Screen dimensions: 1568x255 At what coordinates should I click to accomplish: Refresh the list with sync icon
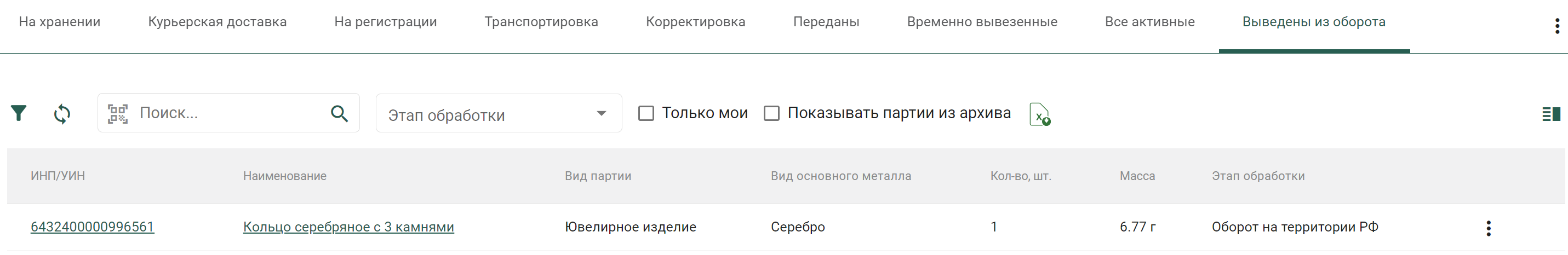pyautogui.click(x=62, y=114)
